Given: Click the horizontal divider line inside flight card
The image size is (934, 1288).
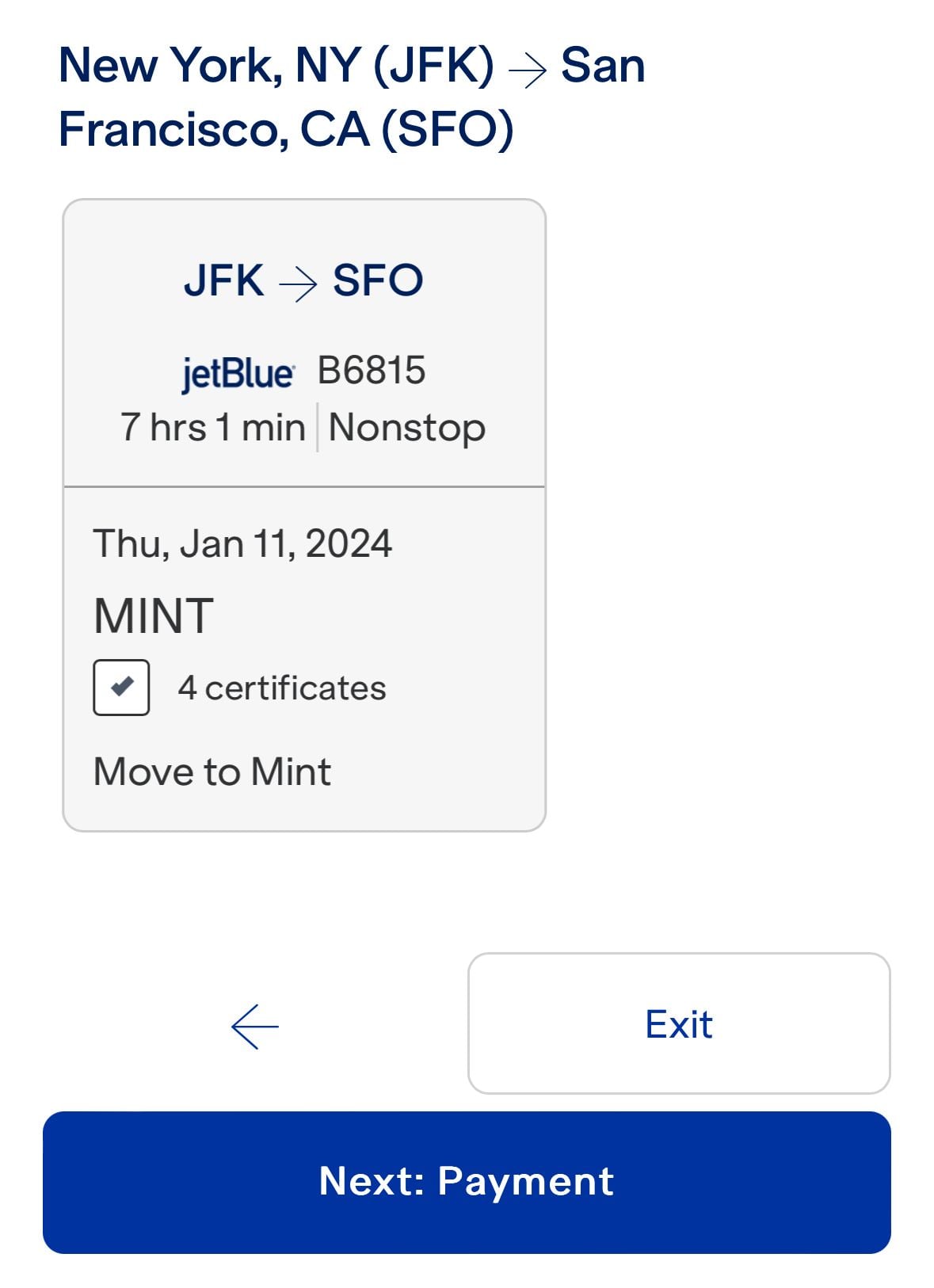Looking at the screenshot, I should 304,486.
